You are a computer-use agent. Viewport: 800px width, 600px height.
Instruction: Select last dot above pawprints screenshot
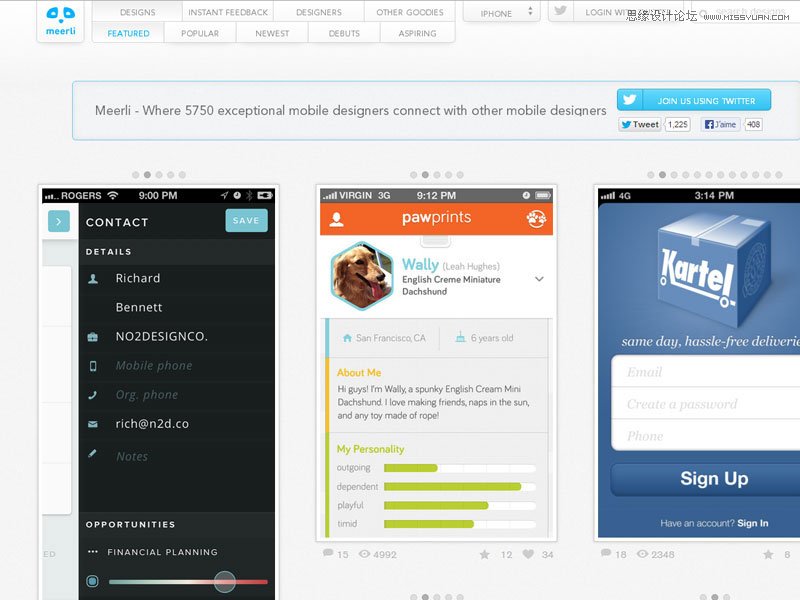tap(460, 175)
